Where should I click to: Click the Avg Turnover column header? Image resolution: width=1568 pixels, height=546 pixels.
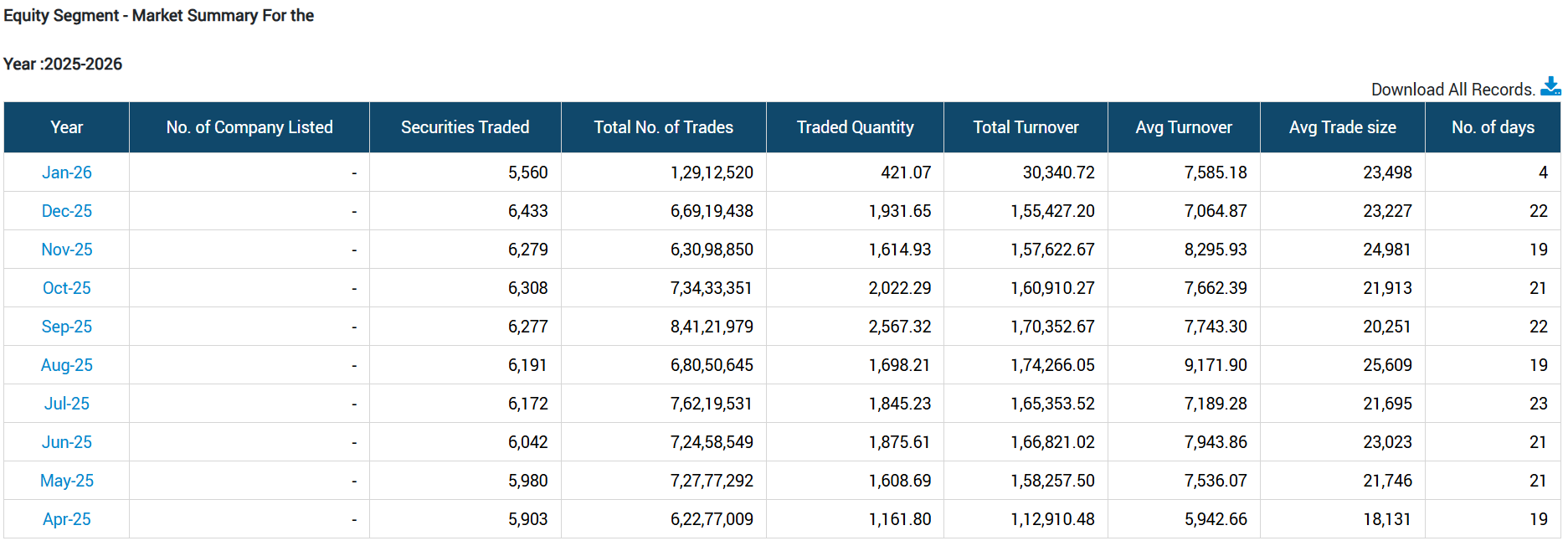pos(1184,127)
